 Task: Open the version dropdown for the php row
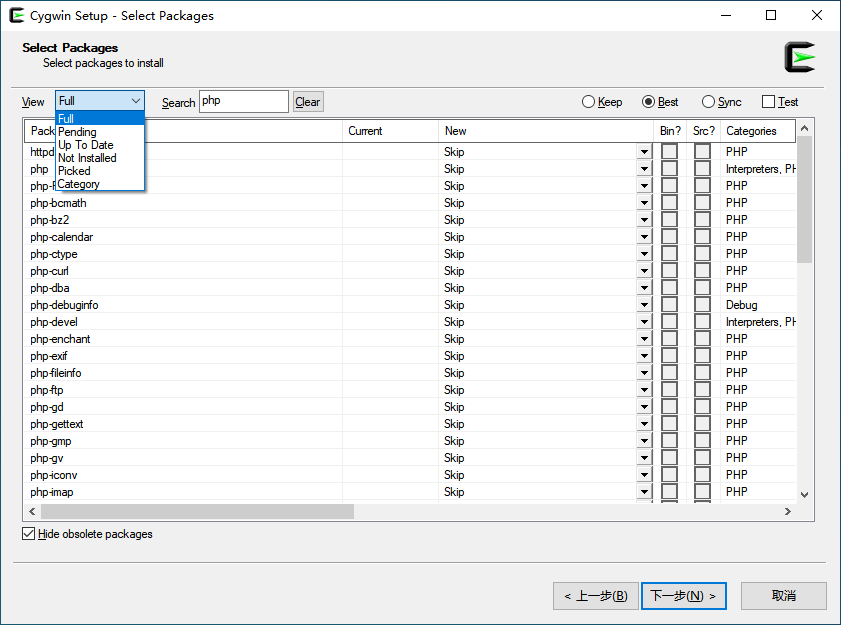(x=644, y=169)
